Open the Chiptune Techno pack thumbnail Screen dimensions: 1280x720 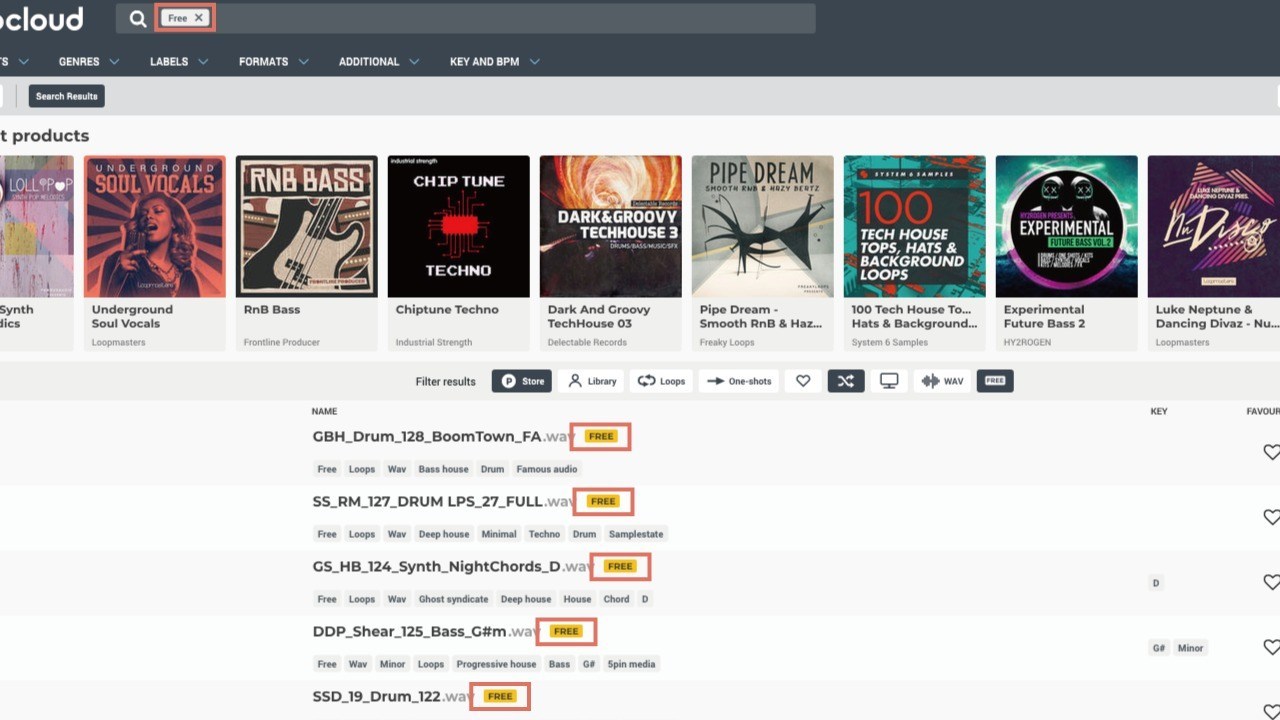pos(458,227)
